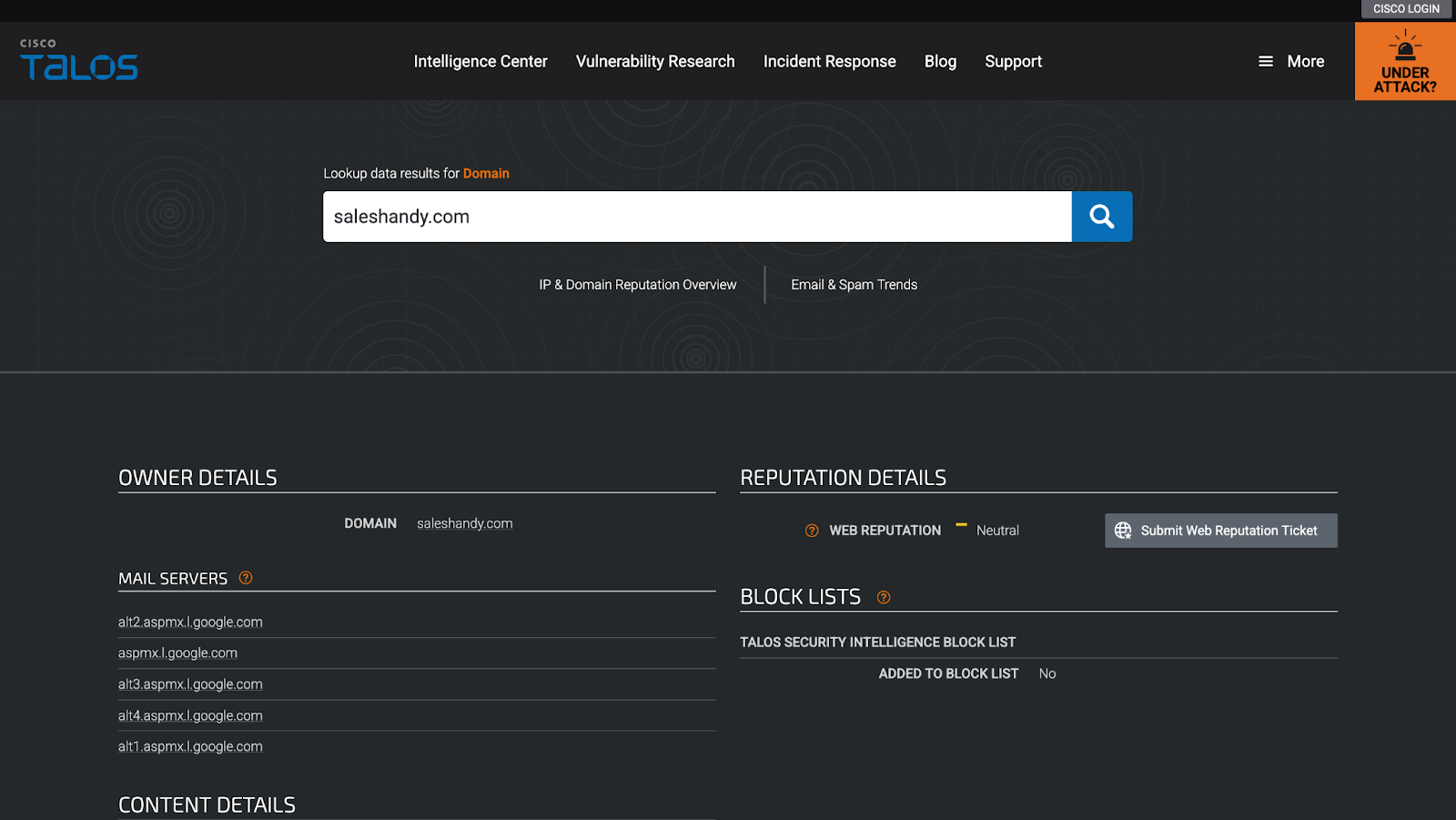Click inside the saleshandy.com search field
Viewport: 1456px width, 820px height.
pos(697,217)
